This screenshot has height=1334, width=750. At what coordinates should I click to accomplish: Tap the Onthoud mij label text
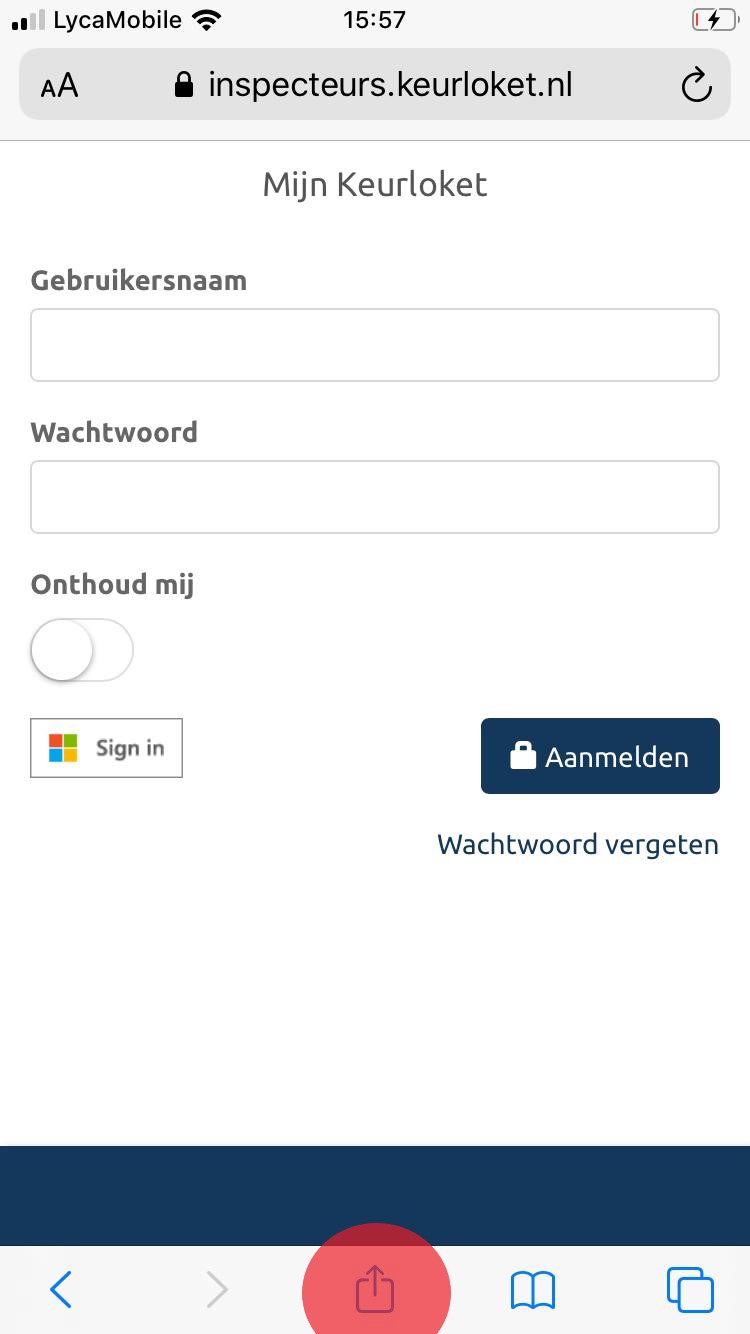[x=112, y=584]
